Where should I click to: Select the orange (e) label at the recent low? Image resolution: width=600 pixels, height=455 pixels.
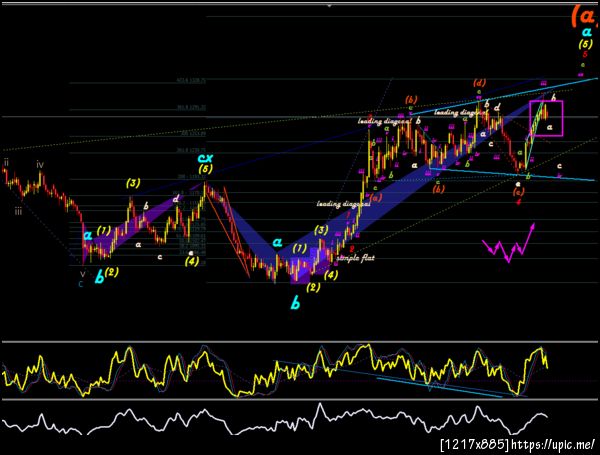tap(519, 192)
